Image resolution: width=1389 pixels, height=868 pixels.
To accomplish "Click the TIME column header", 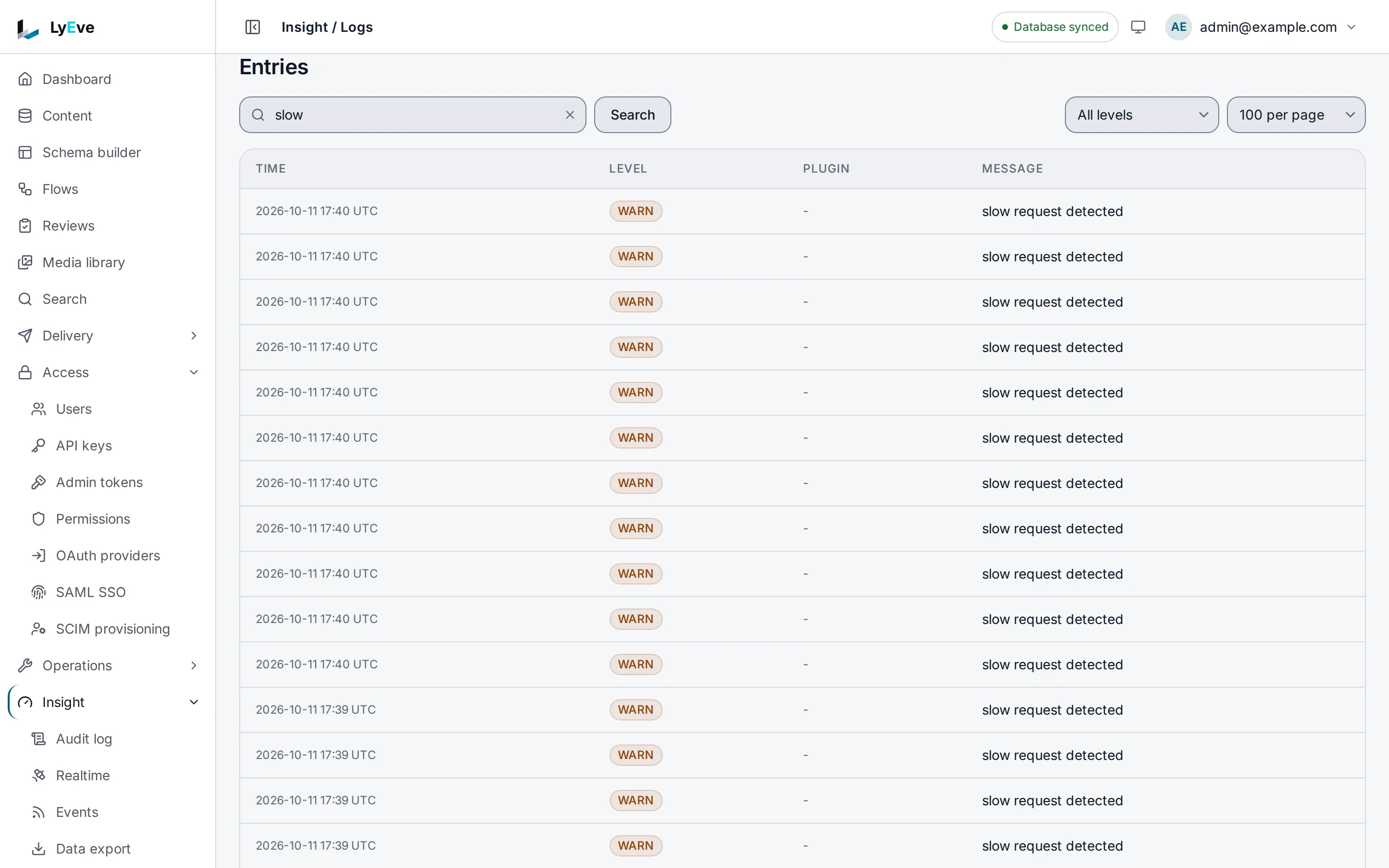I will tap(271, 169).
